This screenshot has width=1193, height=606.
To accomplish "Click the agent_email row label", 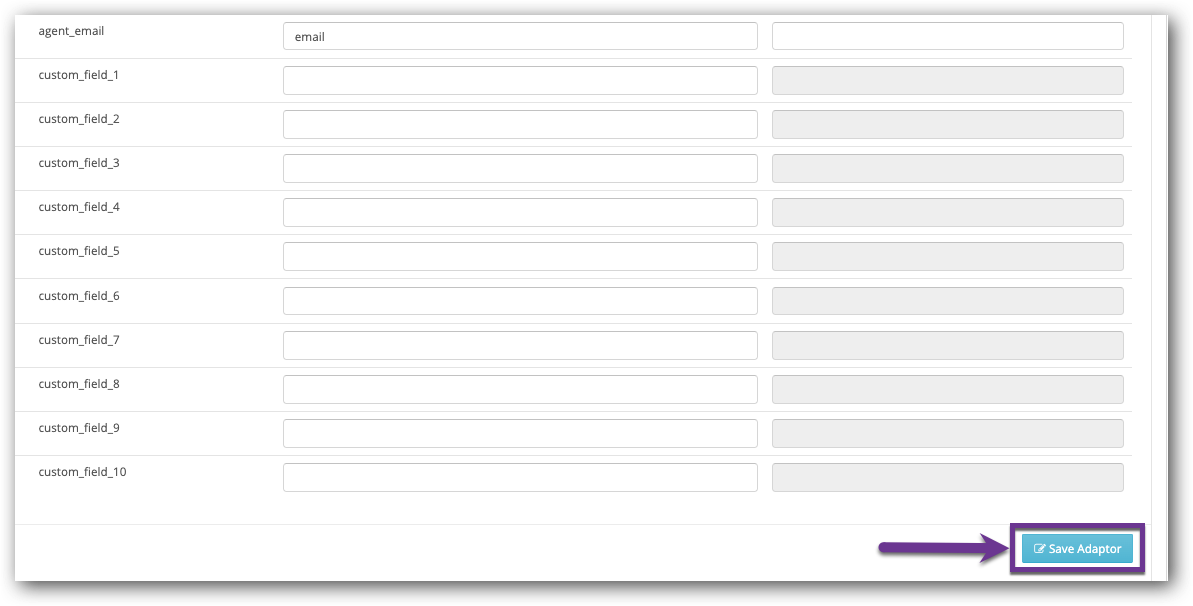I will (x=71, y=31).
